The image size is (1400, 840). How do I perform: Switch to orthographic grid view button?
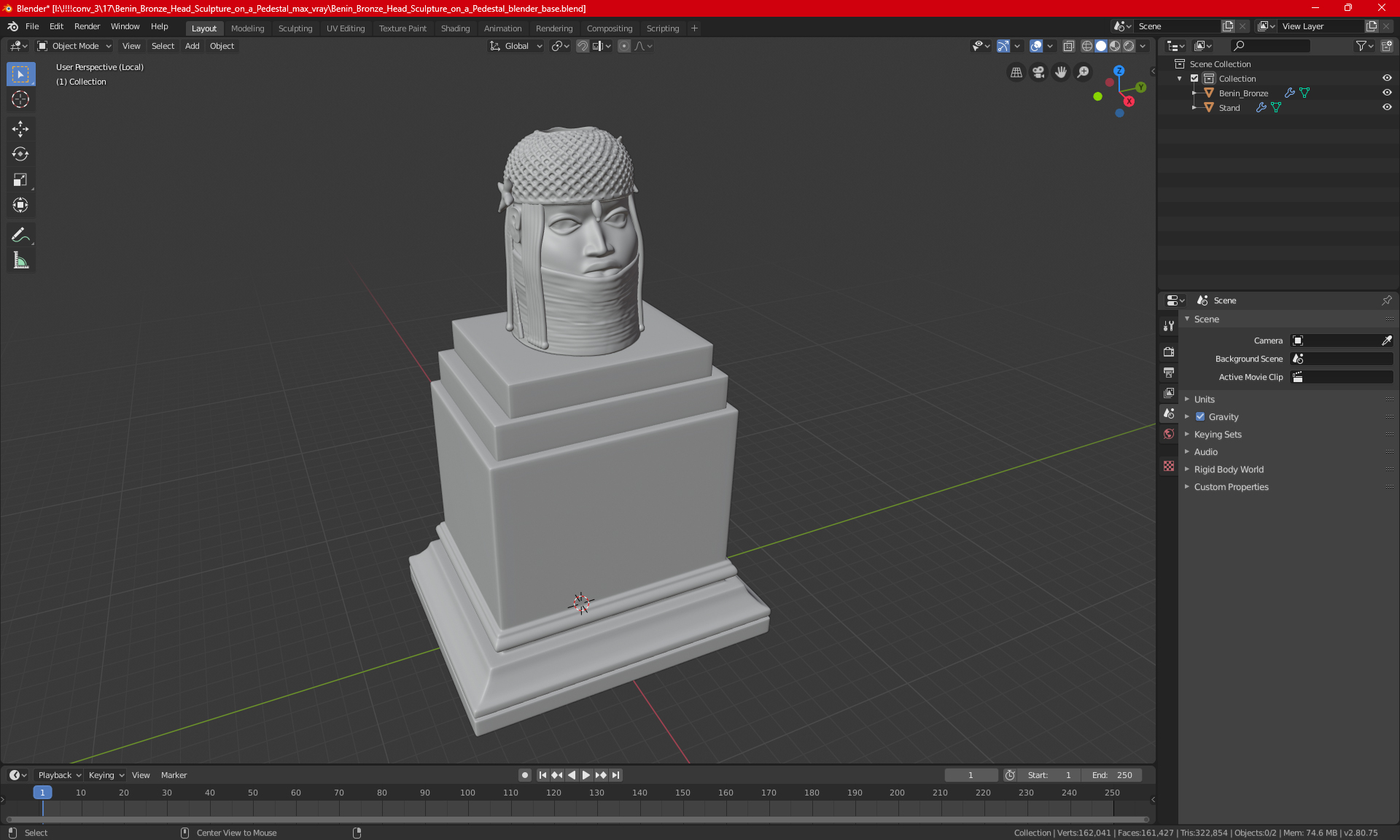pos(1016,72)
